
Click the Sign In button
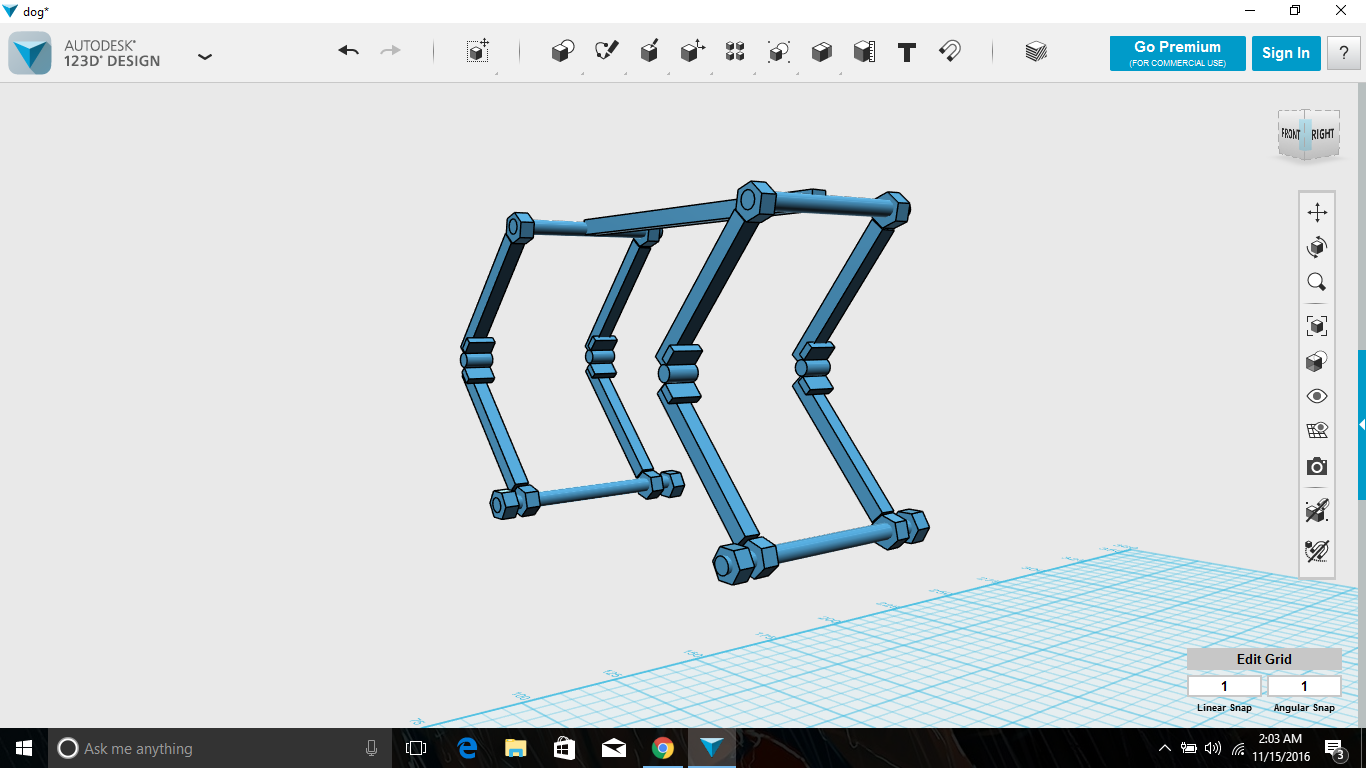[1286, 53]
